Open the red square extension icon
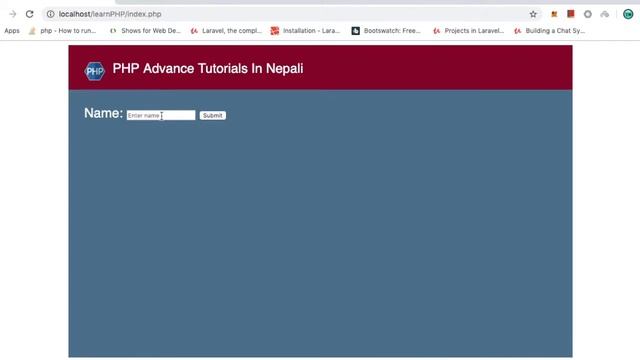 point(571,14)
